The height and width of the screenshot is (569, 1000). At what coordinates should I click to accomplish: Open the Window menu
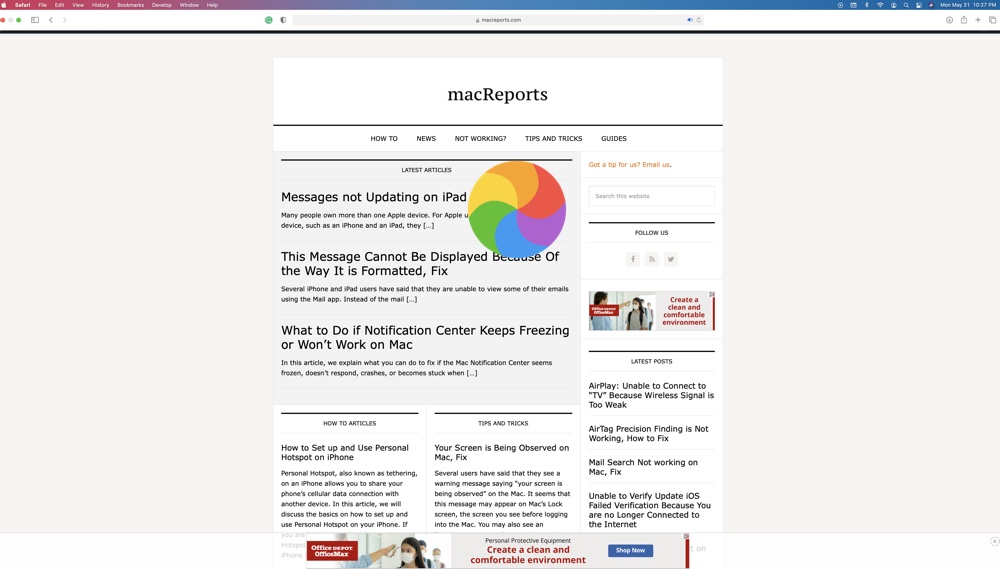coord(189,5)
